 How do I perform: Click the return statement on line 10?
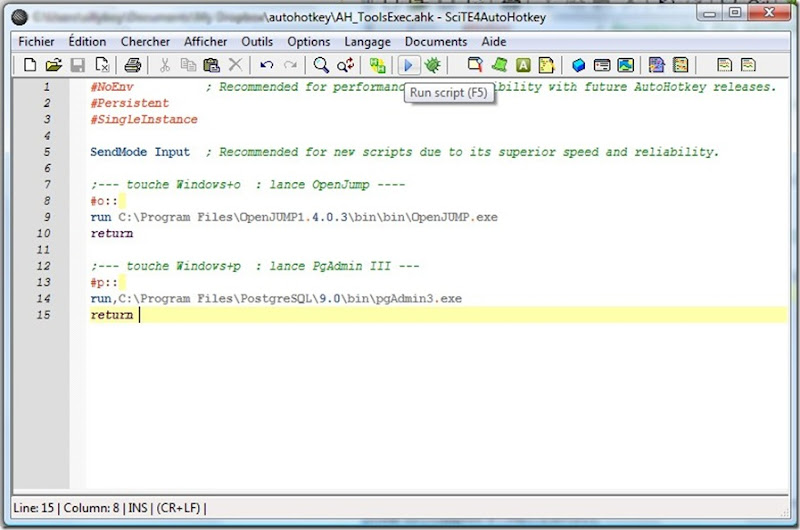pyautogui.click(x=112, y=234)
